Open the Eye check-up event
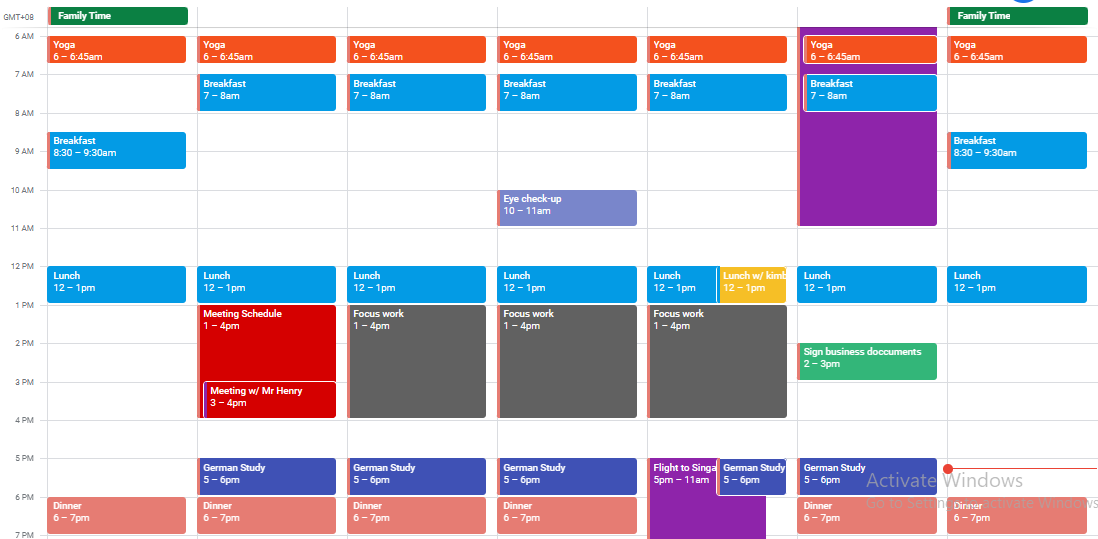Image resolution: width=1098 pixels, height=539 pixels. pyautogui.click(x=567, y=207)
